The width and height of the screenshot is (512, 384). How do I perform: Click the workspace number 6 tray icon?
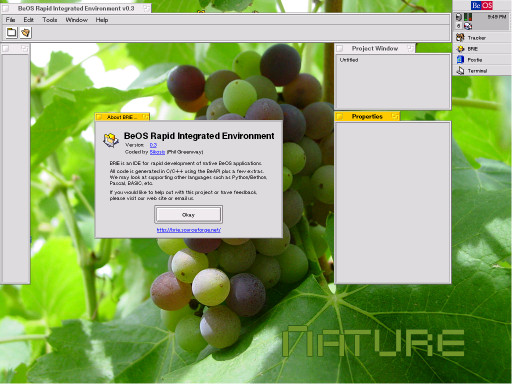459,26
